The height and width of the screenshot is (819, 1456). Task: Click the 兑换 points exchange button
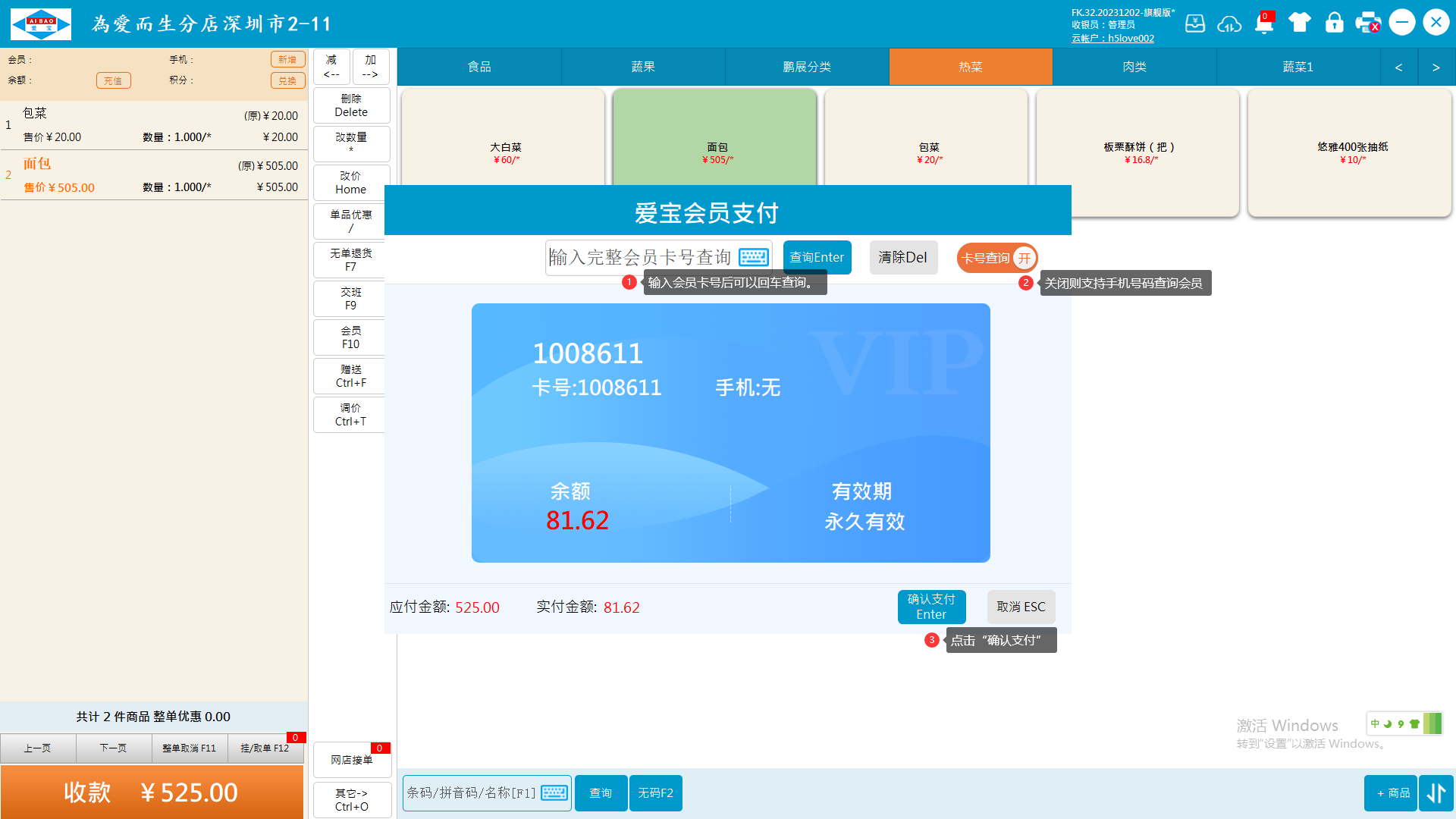click(287, 81)
